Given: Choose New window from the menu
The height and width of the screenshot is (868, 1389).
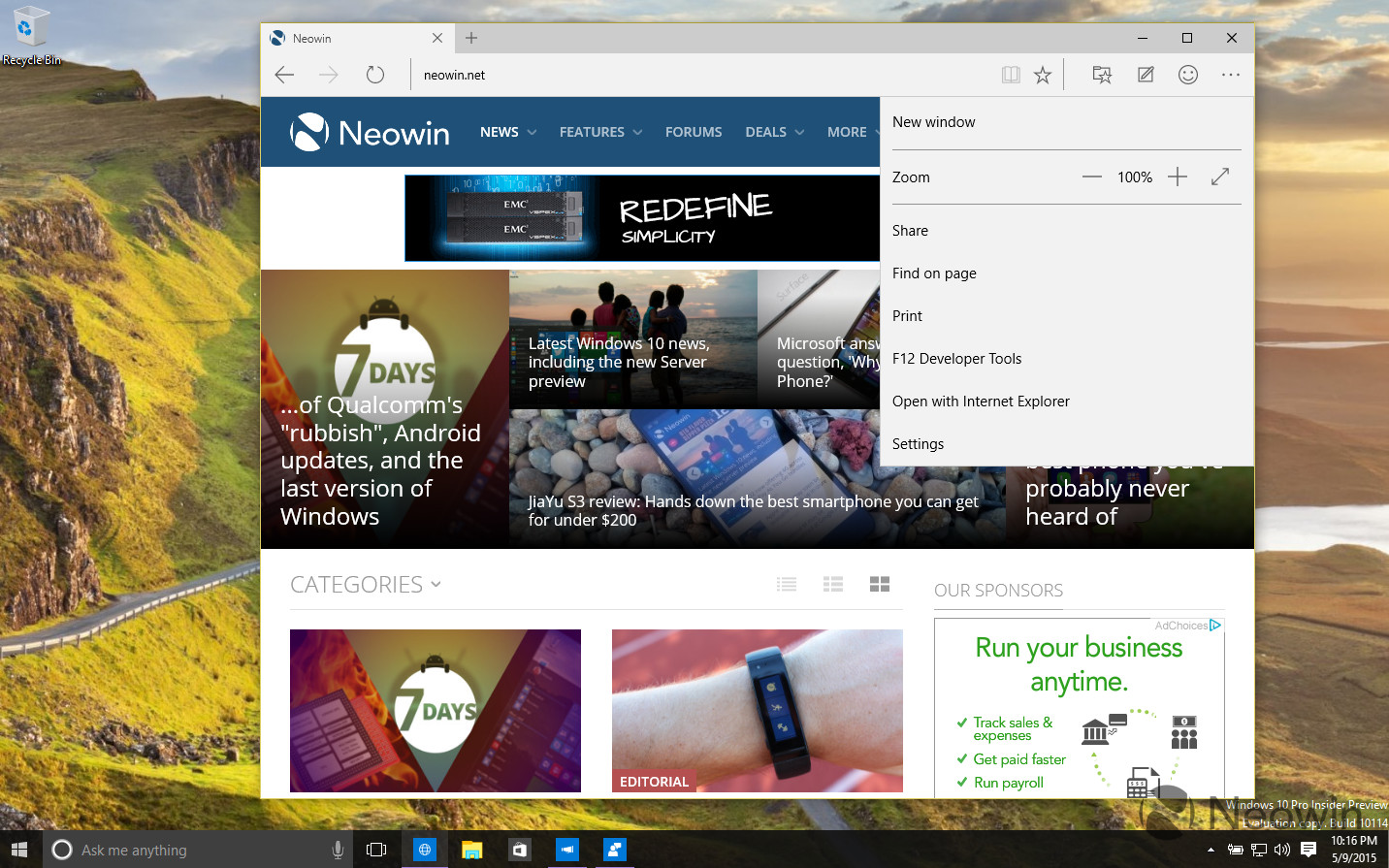Looking at the screenshot, I should (x=1067, y=122).
